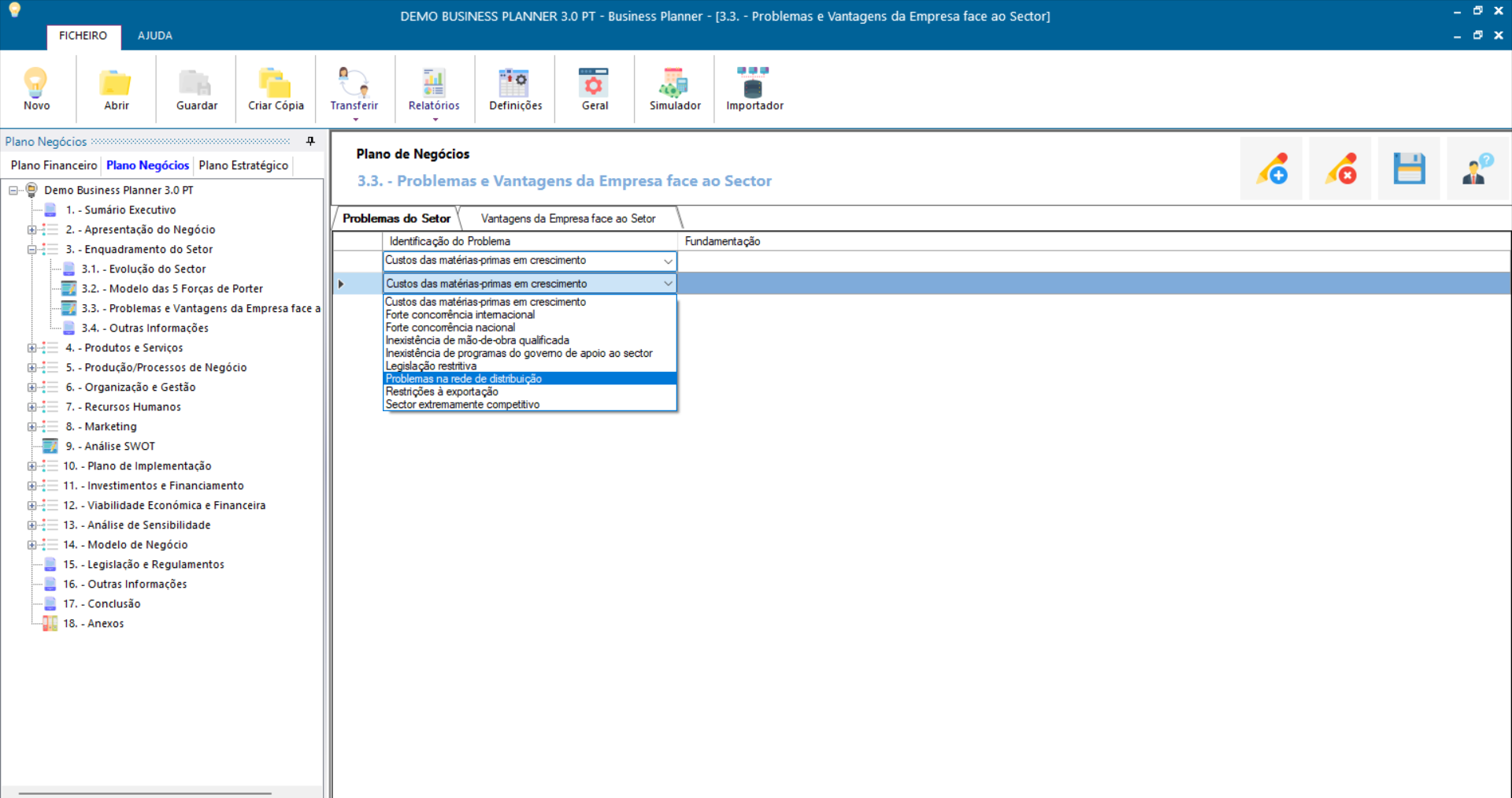Click the Anexos binder icon
This screenshot has width=1512, height=798.
coord(50,623)
